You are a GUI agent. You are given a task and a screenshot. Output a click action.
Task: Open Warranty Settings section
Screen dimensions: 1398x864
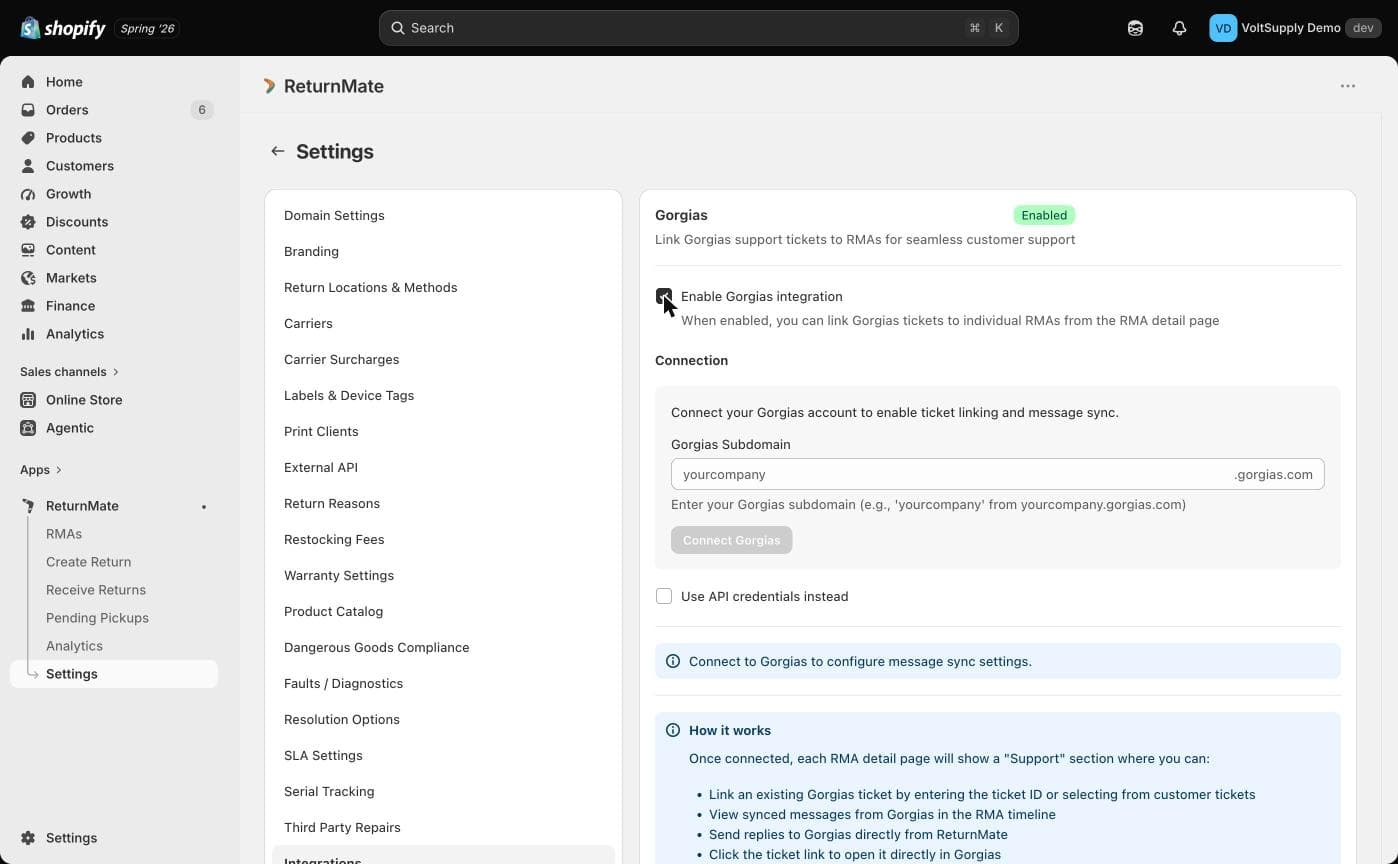pyautogui.click(x=339, y=575)
